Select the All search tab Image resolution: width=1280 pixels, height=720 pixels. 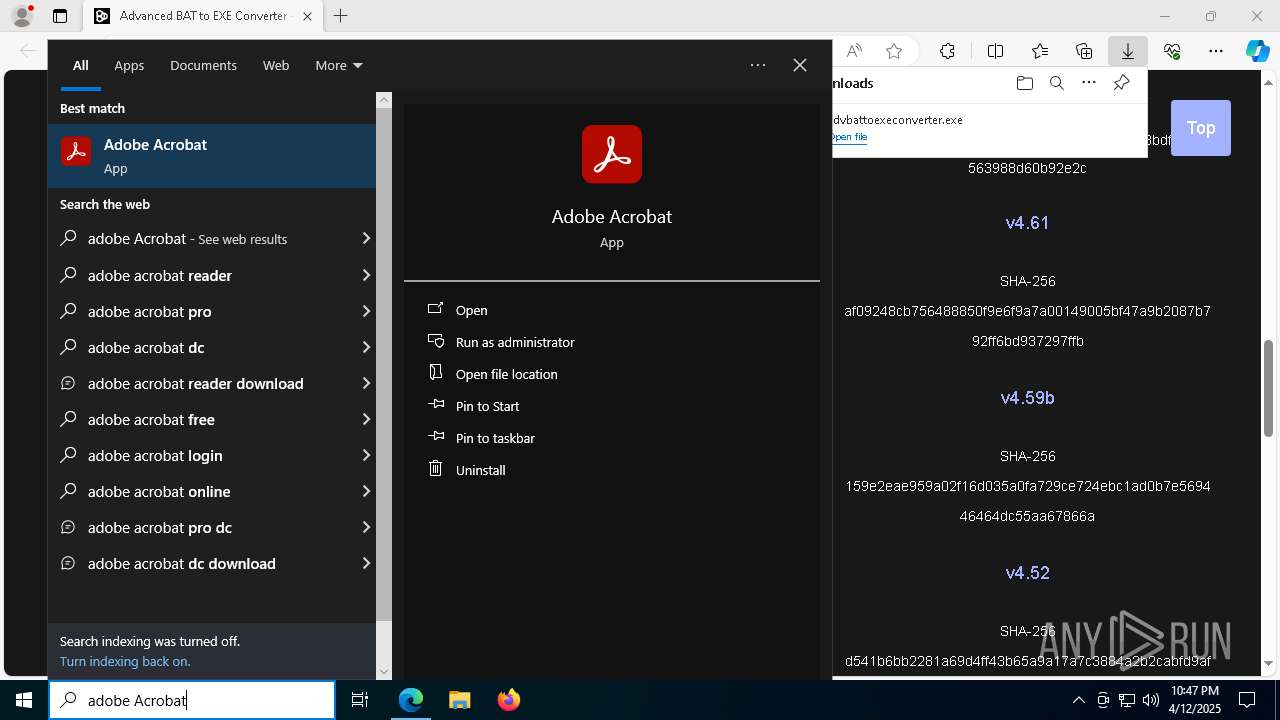tap(81, 65)
